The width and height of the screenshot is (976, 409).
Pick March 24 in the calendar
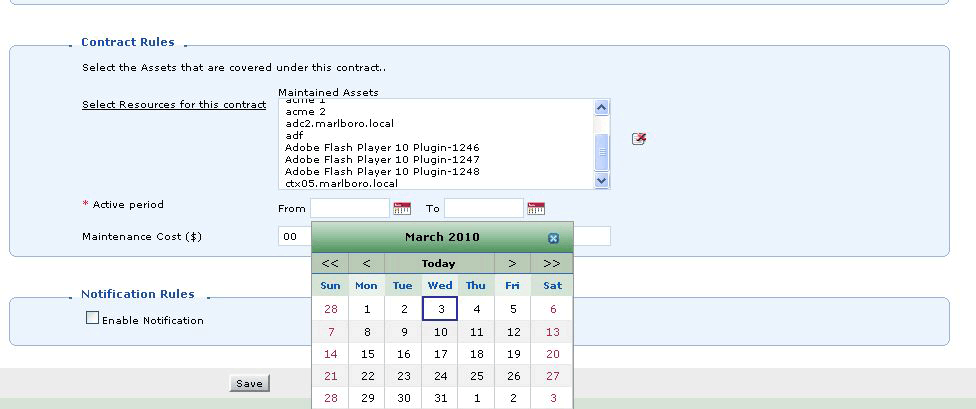tap(440, 376)
